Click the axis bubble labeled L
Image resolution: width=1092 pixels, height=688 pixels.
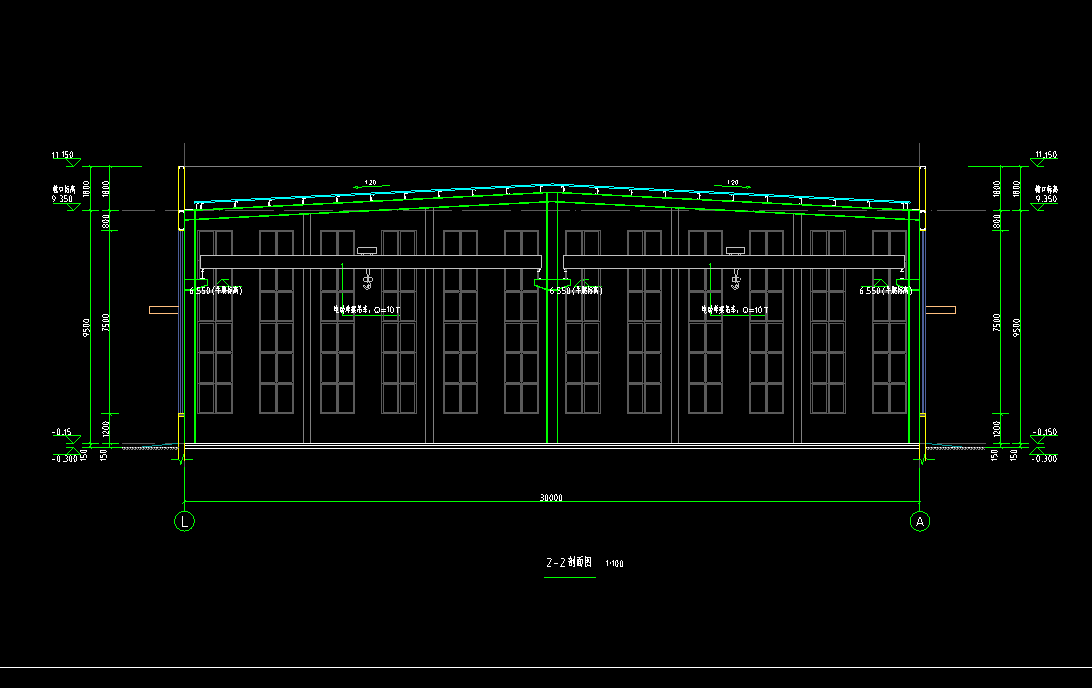click(184, 521)
